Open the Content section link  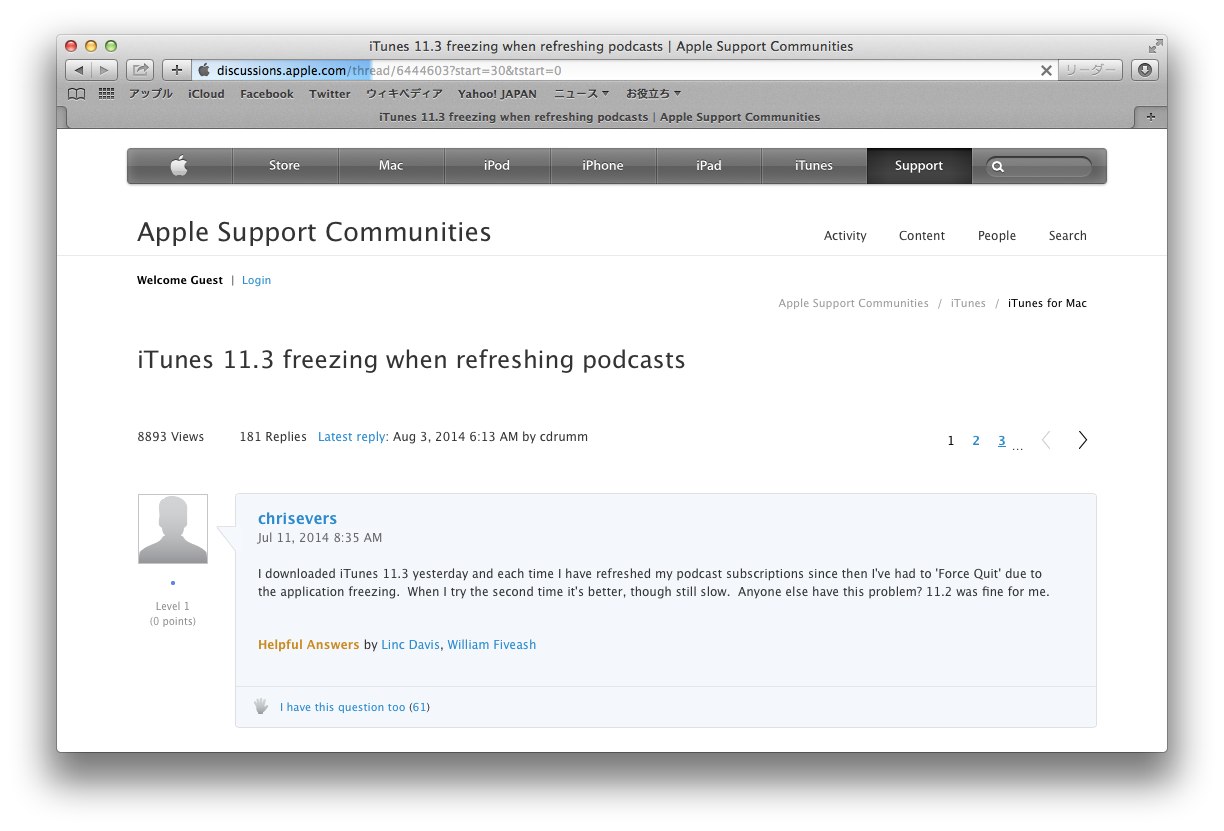tap(922, 236)
